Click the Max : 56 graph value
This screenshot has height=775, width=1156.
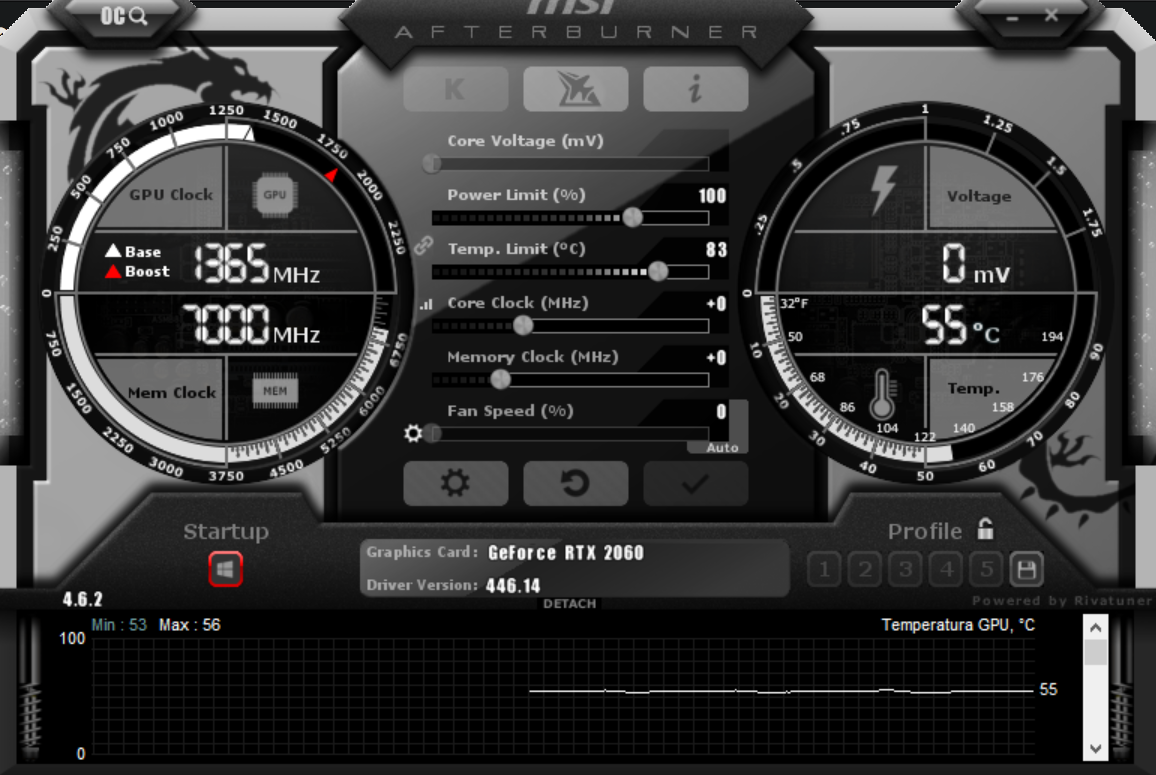coord(189,625)
